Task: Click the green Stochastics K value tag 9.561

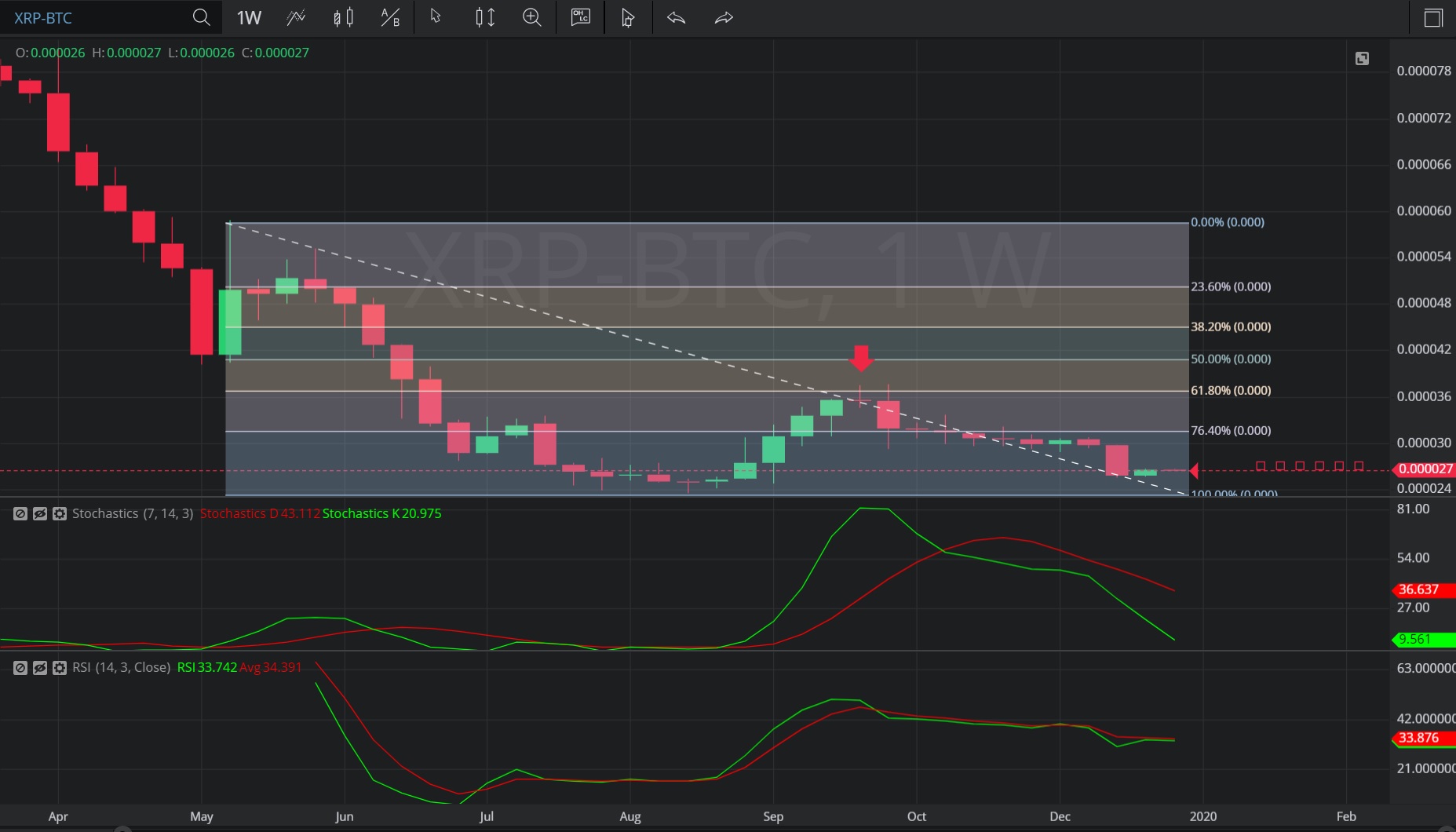Action: pos(1424,639)
